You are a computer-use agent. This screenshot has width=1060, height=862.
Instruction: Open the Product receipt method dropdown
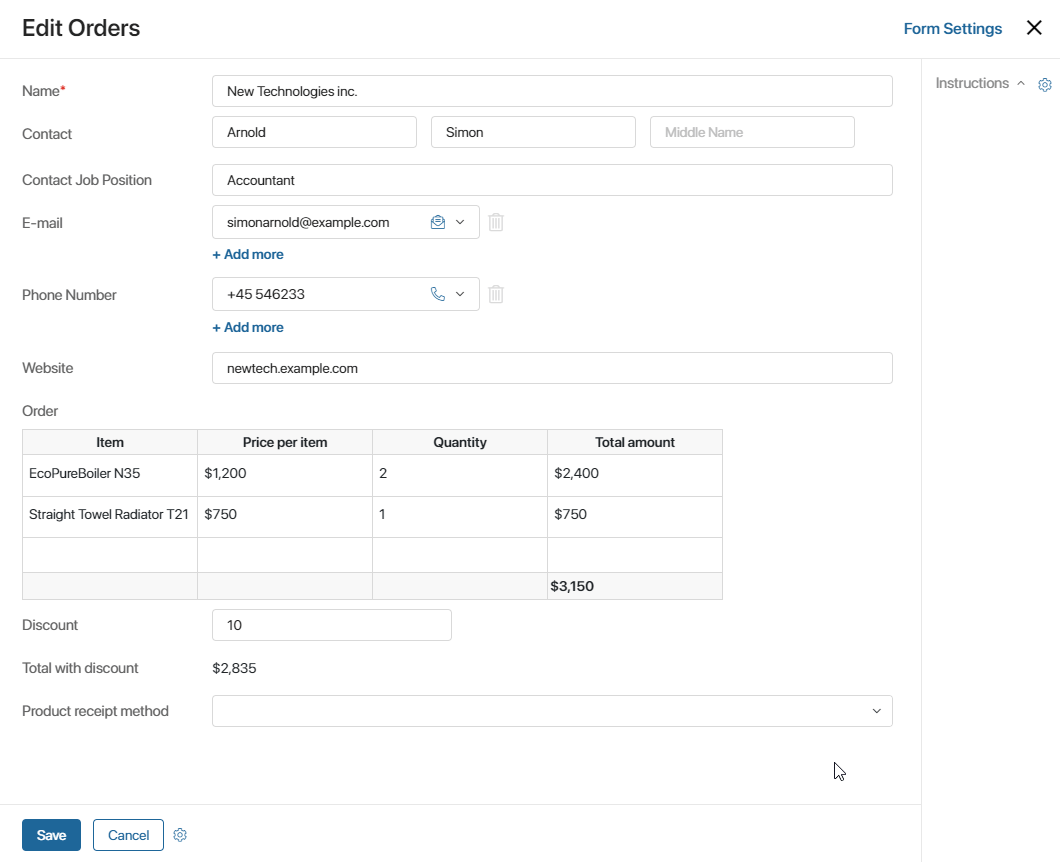click(552, 711)
